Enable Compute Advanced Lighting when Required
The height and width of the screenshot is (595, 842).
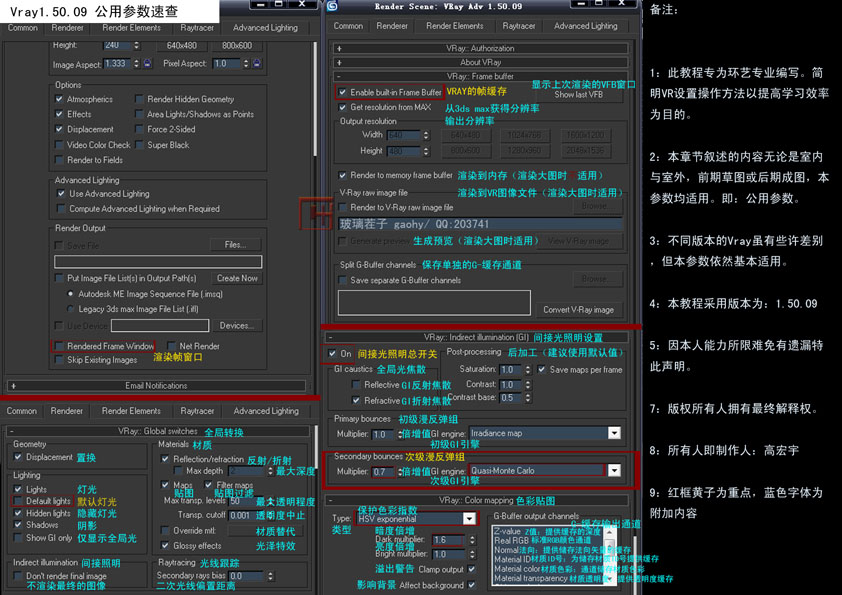[x=61, y=208]
